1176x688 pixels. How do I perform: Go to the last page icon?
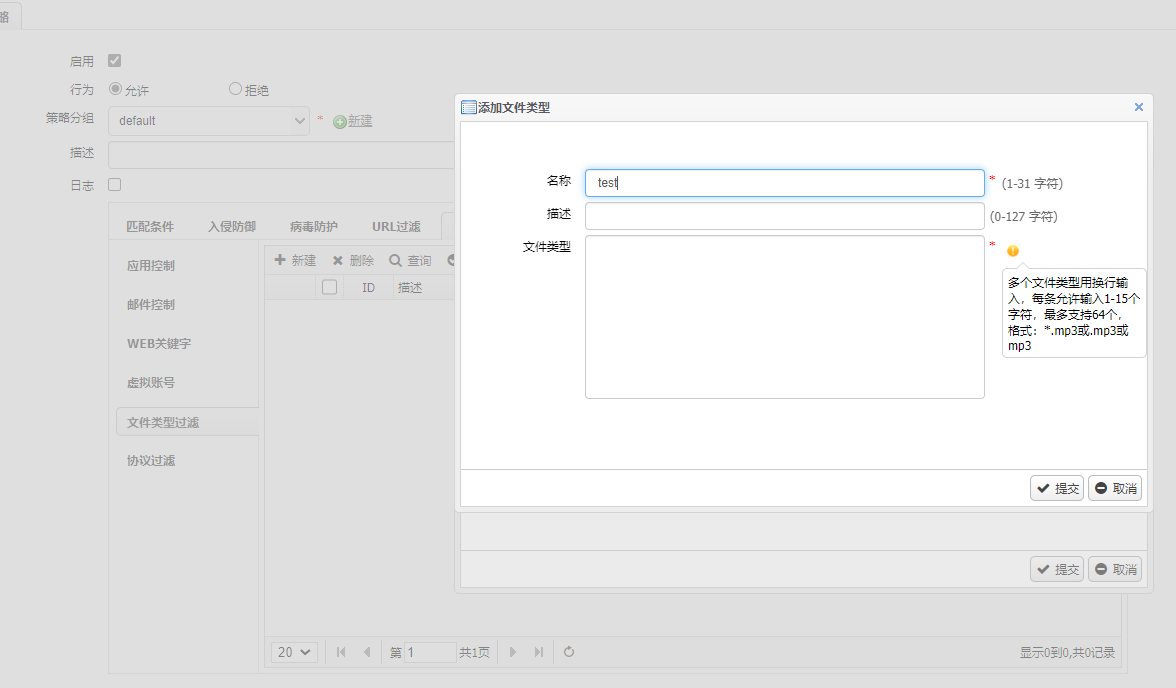(539, 652)
